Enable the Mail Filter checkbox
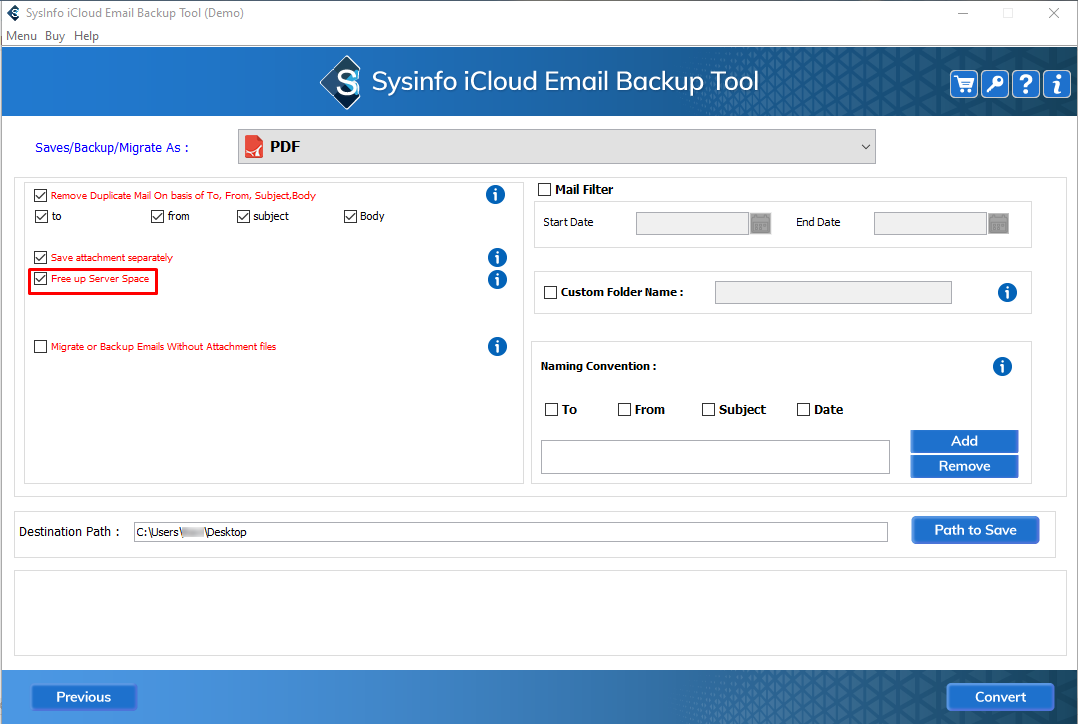Screen dimensions: 1078x724 (x=545, y=190)
